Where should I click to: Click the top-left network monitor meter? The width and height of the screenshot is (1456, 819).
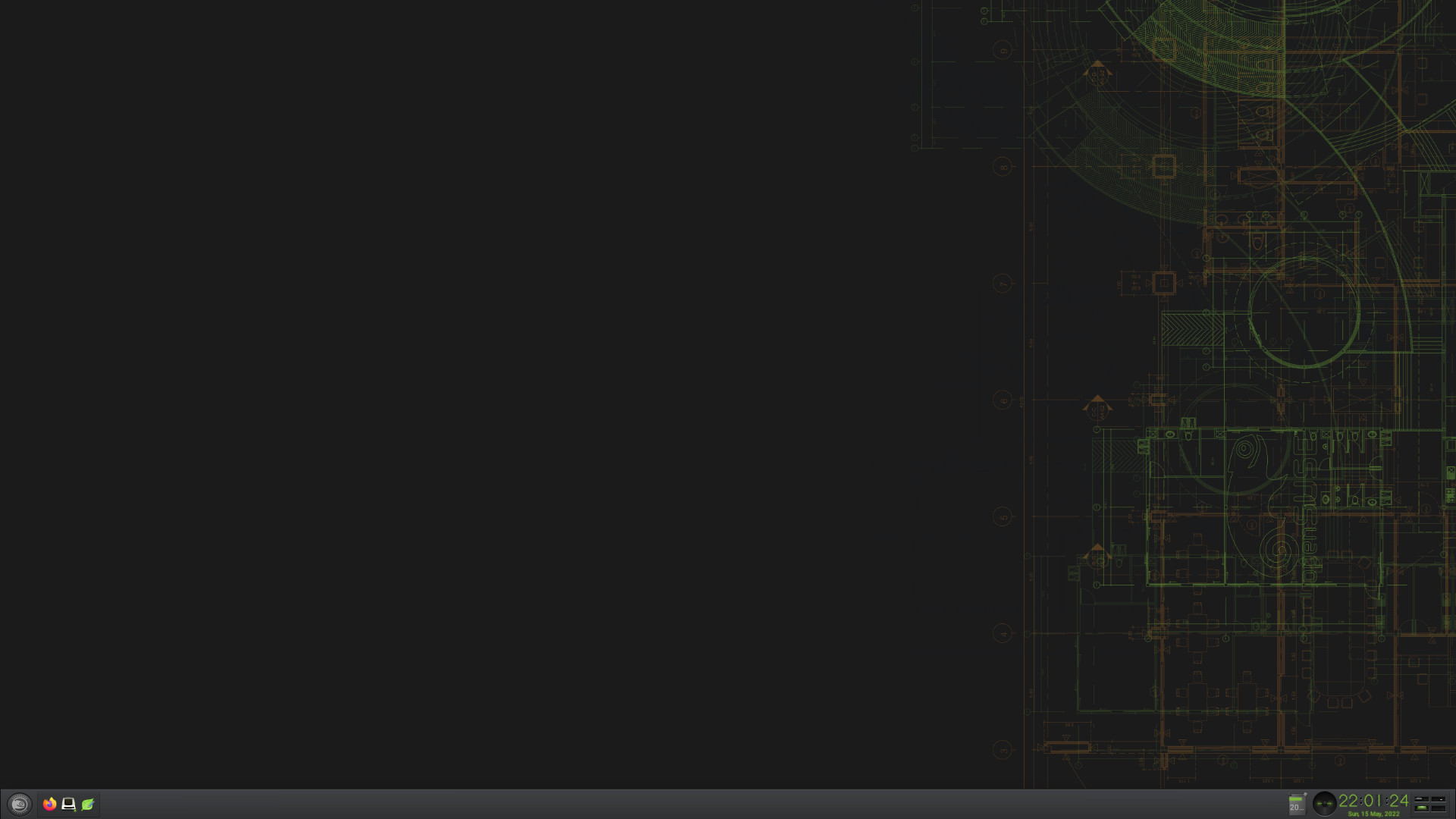tap(1422, 799)
